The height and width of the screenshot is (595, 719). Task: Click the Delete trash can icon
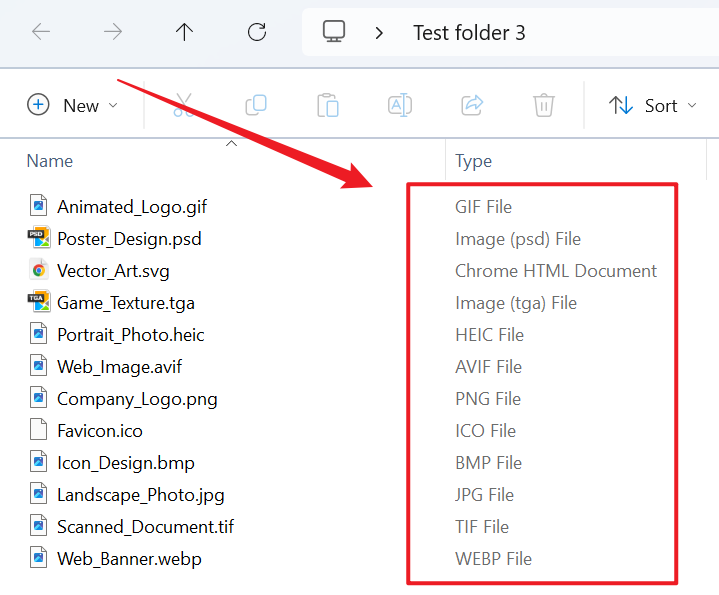click(543, 105)
